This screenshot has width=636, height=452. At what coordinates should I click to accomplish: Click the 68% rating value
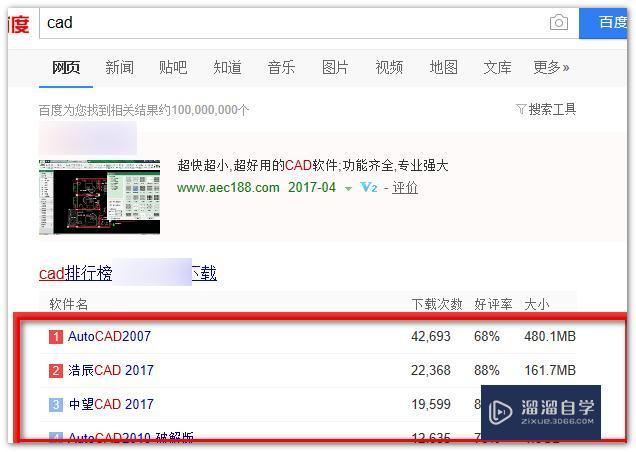click(487, 336)
